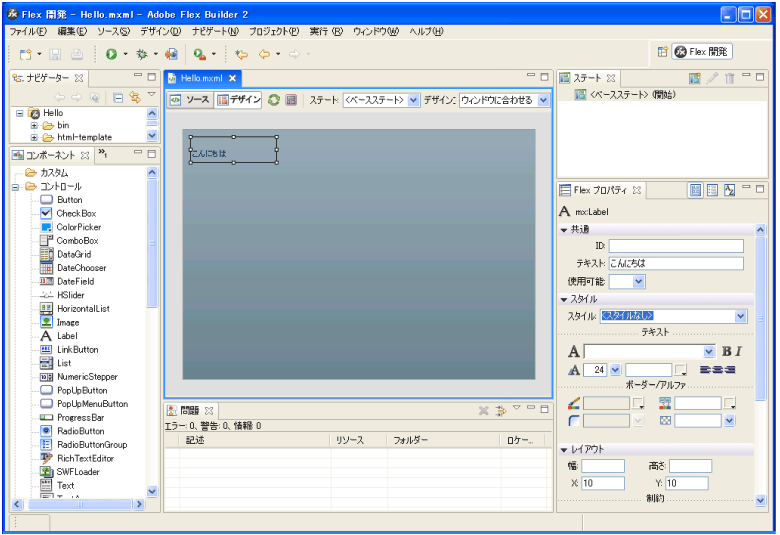This screenshot has height=535, width=780.
Task: Collapse the Hello project tree node
Action: click(x=19, y=113)
